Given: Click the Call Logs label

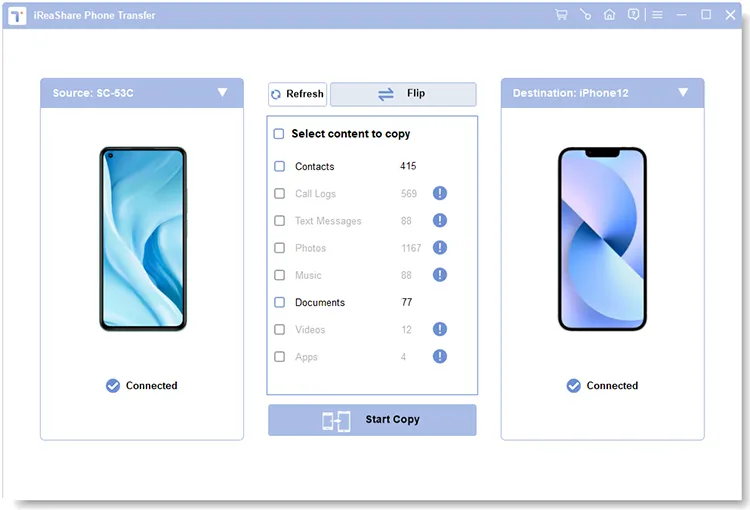Looking at the screenshot, I should point(315,194).
